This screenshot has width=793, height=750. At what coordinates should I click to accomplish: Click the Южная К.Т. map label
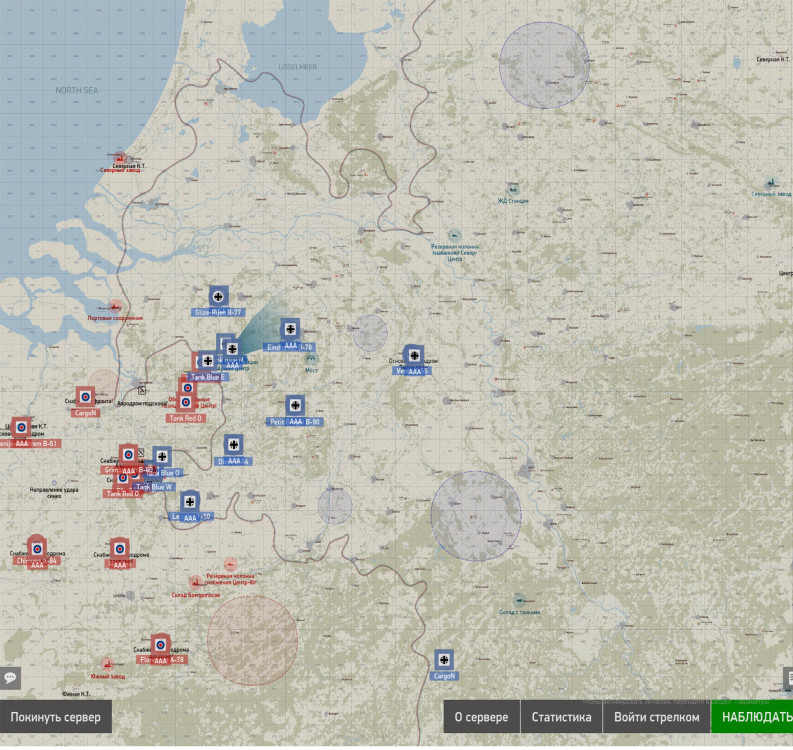tap(76, 694)
